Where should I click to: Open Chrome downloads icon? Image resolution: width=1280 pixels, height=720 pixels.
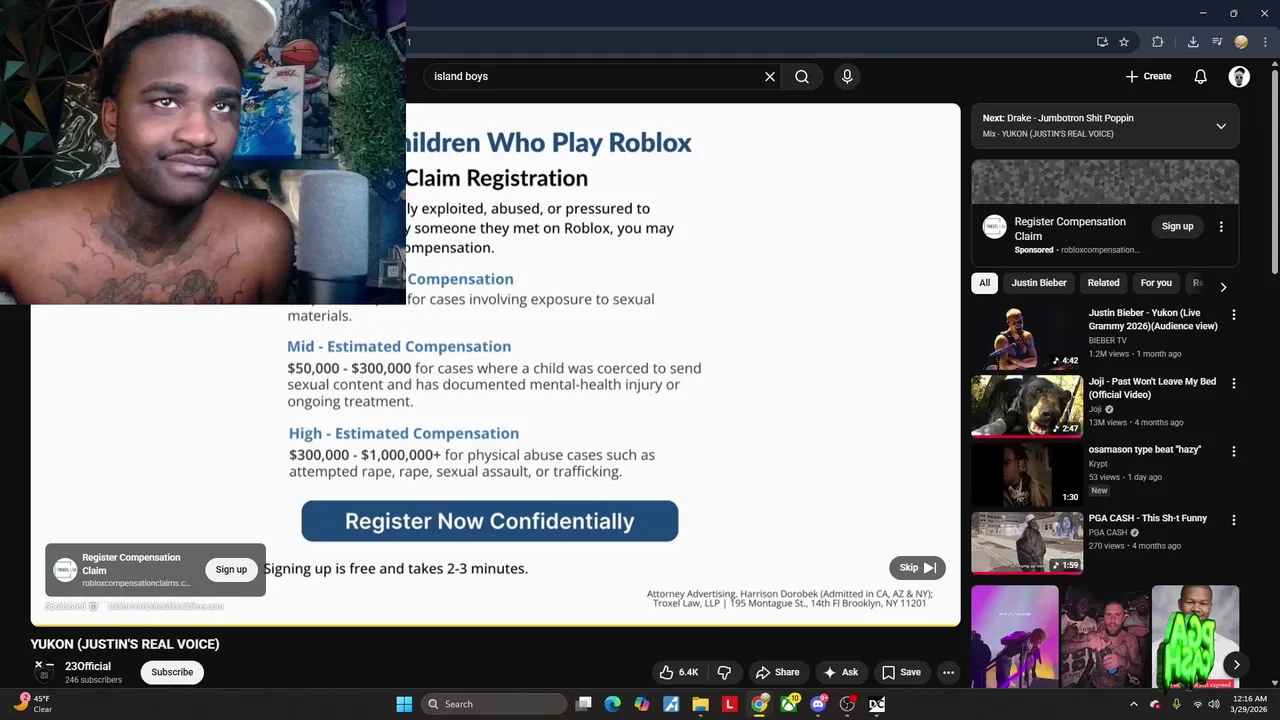point(1193,42)
